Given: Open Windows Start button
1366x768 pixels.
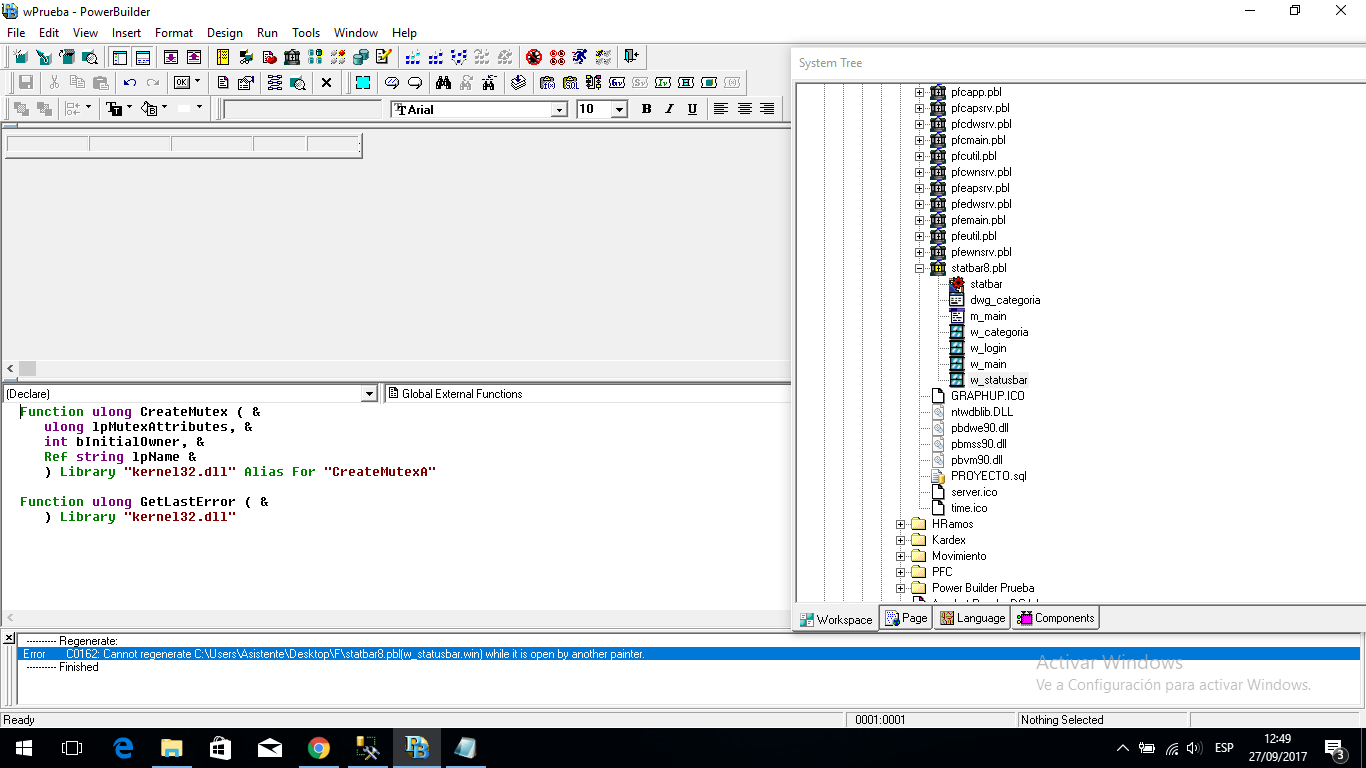Looking at the screenshot, I should [x=24, y=748].
